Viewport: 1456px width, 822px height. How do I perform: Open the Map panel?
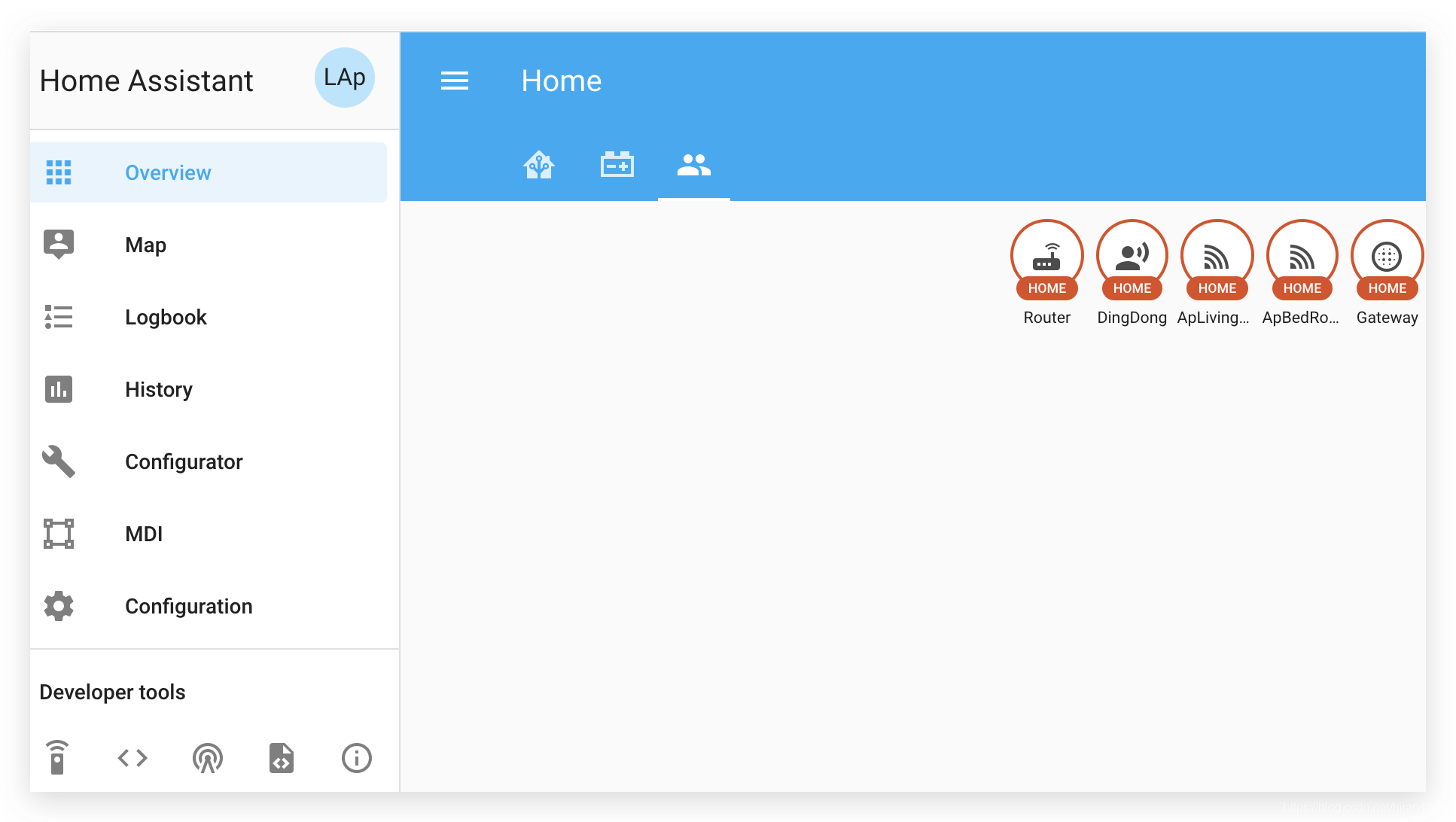pyautogui.click(x=145, y=245)
